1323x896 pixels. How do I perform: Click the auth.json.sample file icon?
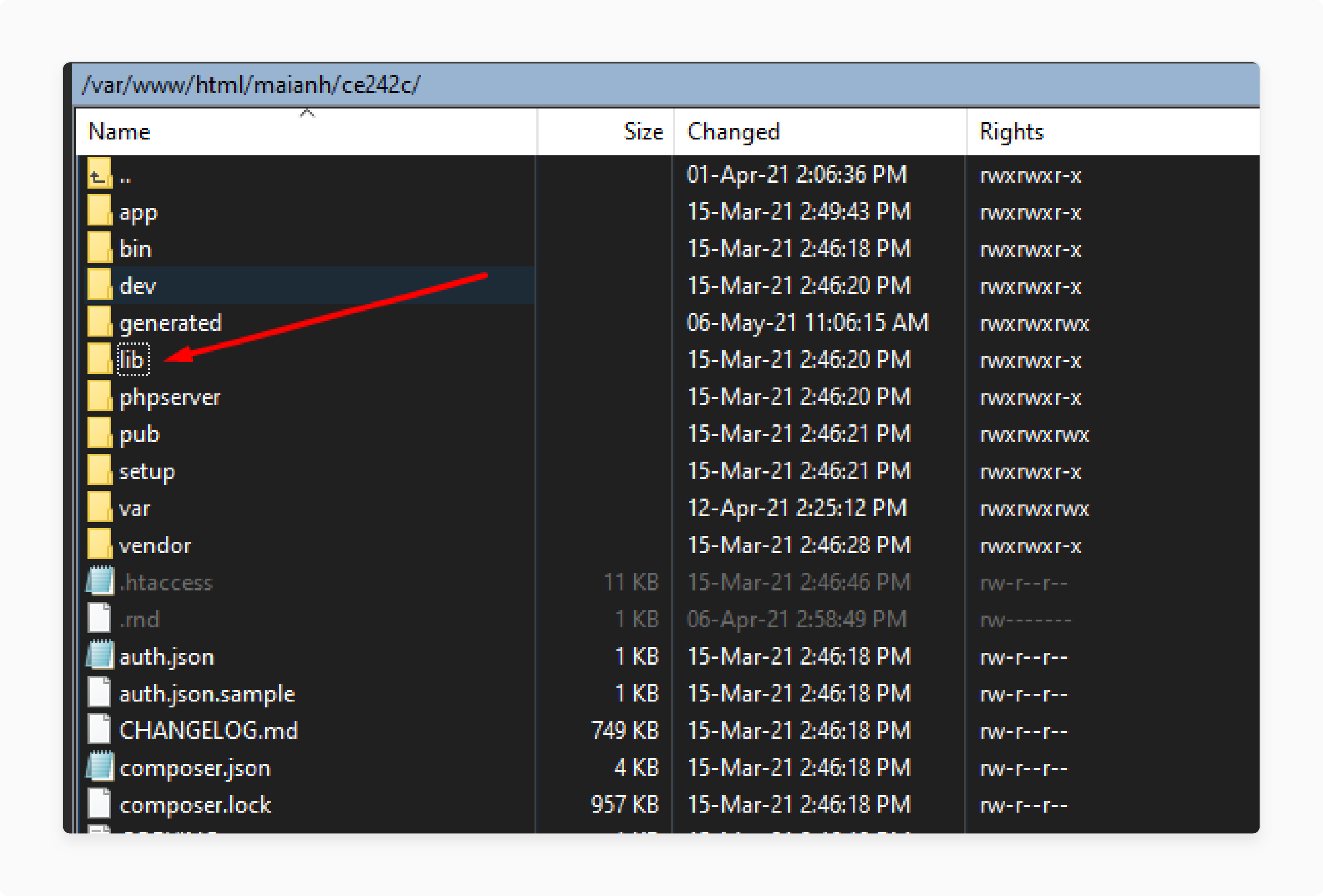coord(100,692)
